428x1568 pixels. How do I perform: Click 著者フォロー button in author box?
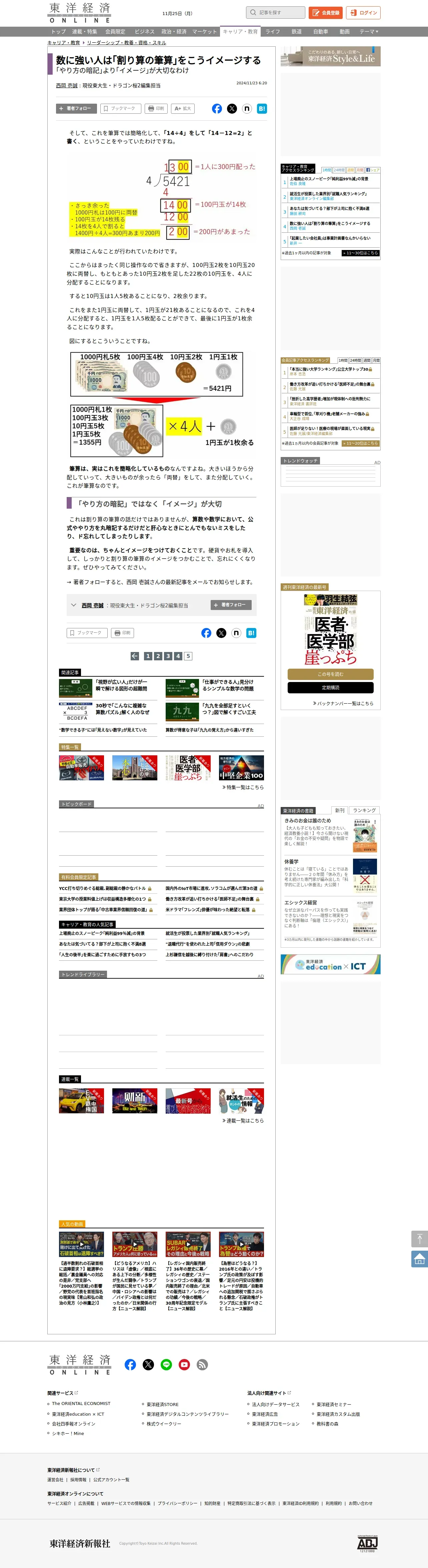coord(231,604)
